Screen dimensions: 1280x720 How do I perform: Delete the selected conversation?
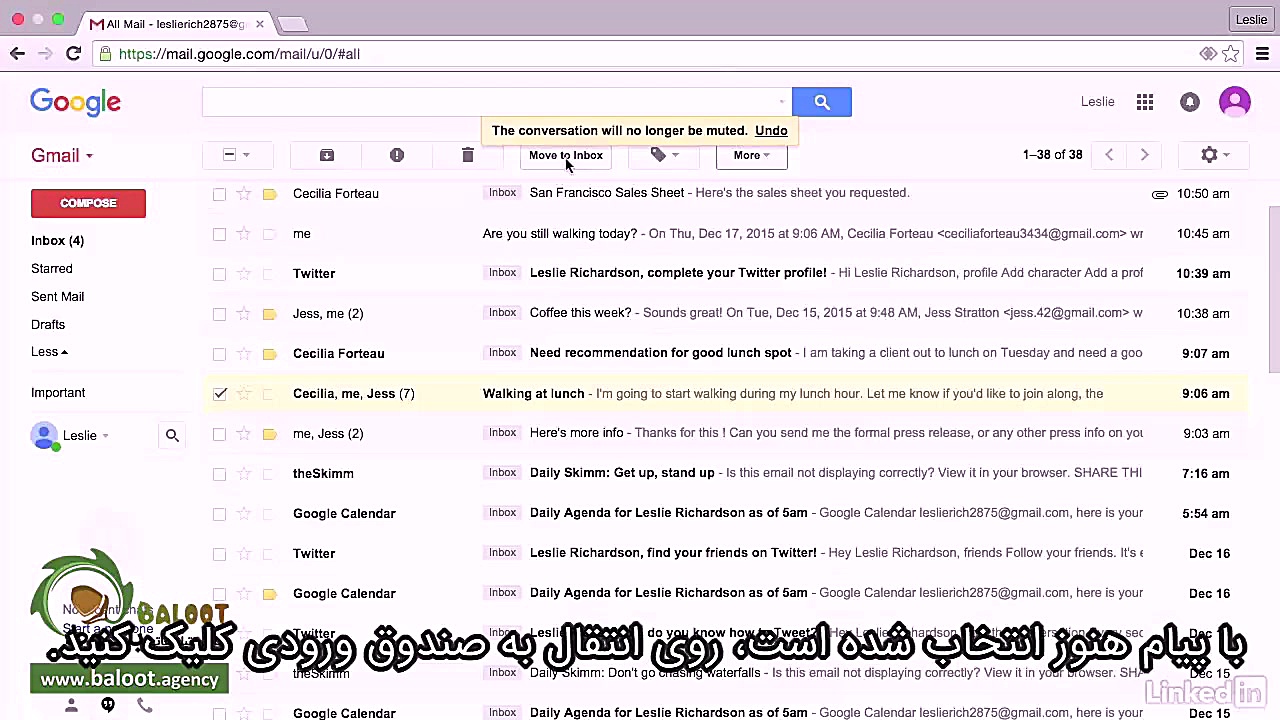[467, 155]
